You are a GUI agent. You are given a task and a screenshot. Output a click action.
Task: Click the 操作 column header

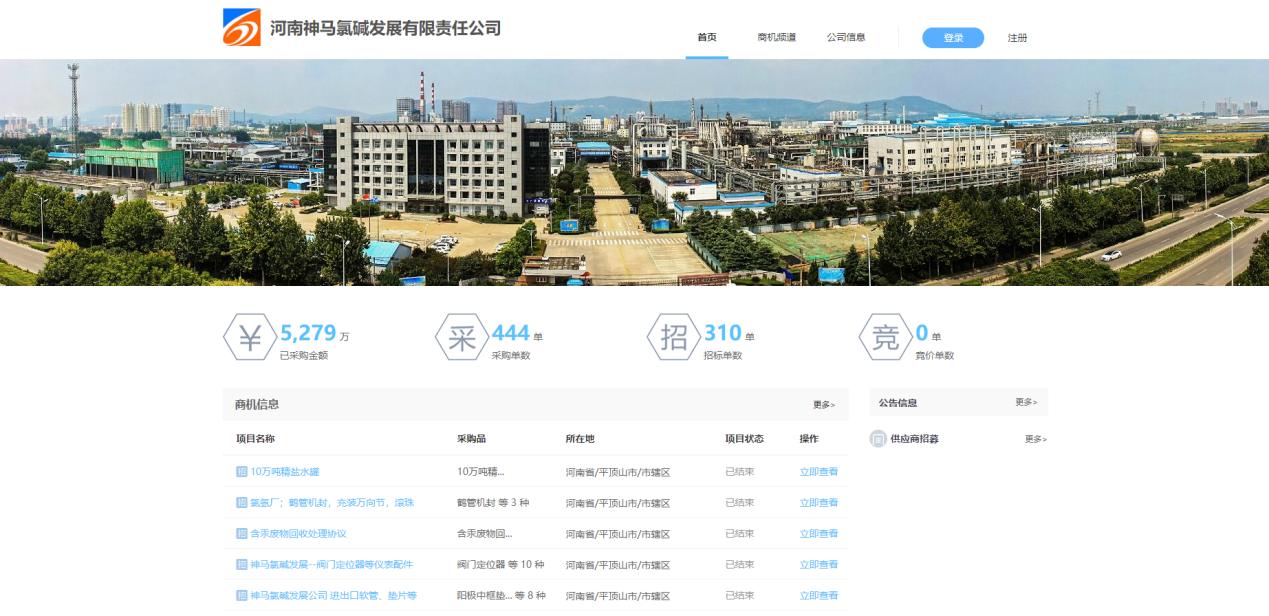pyautogui.click(x=809, y=439)
